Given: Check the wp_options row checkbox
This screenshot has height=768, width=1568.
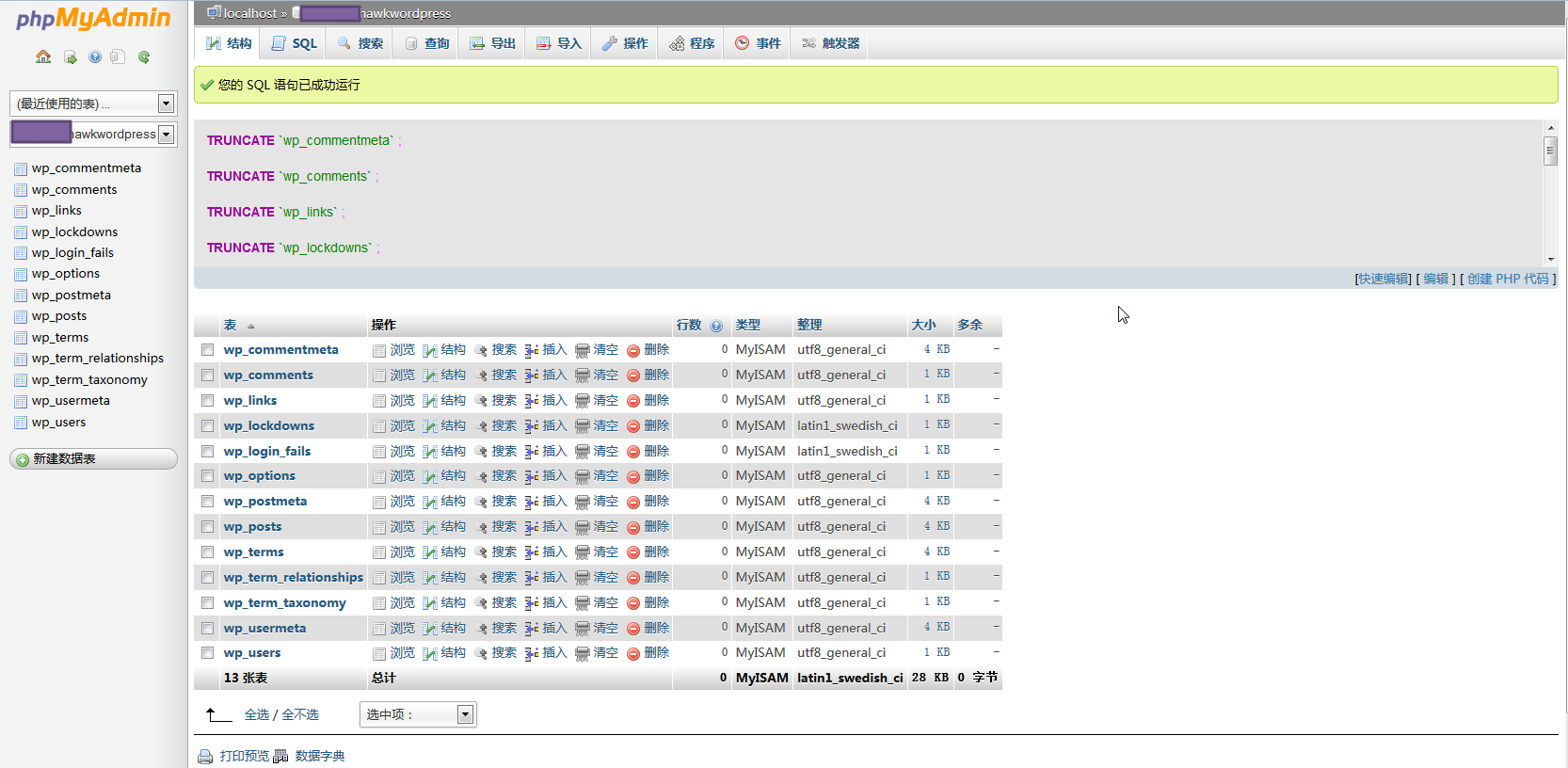Looking at the screenshot, I should coord(207,476).
